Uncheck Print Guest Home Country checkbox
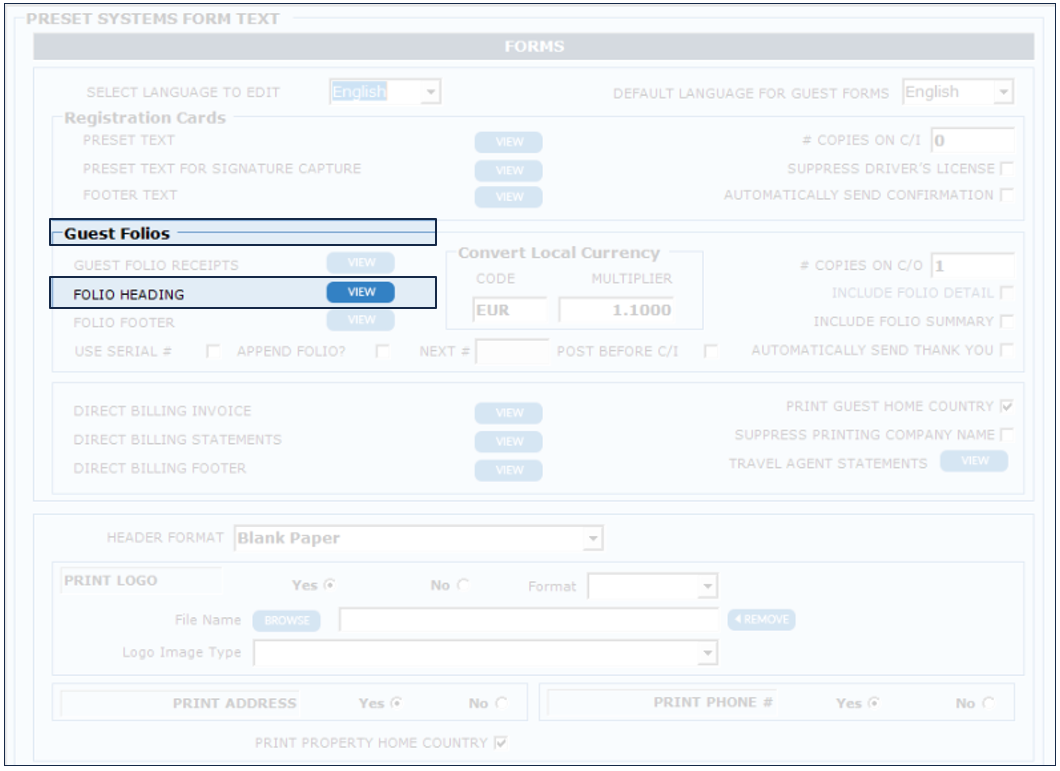The height and width of the screenshot is (771, 1060). click(1006, 407)
